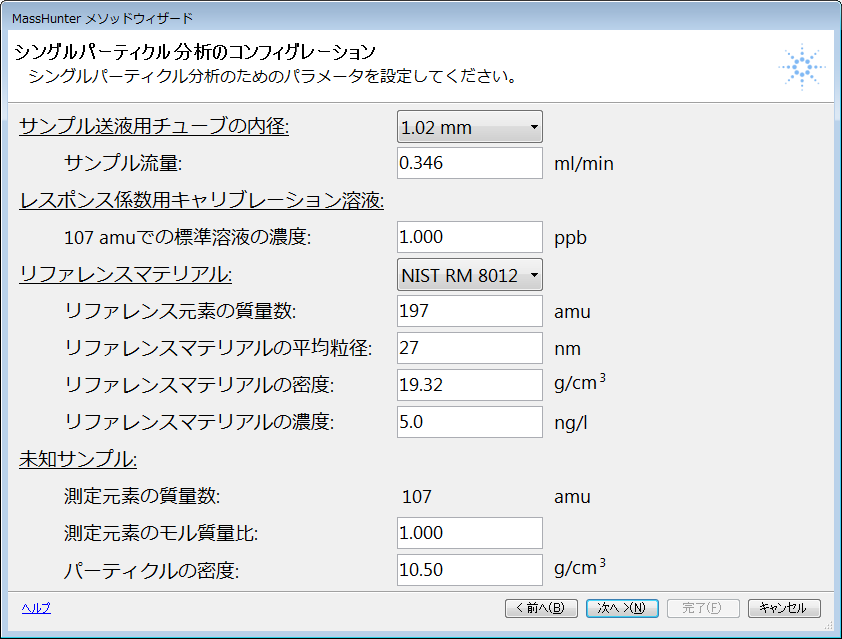Click the reference material density field 19.32
The width and height of the screenshot is (842, 639).
point(470,385)
